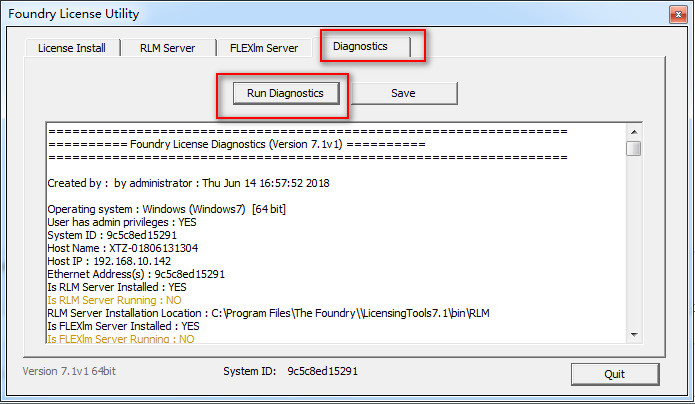Click the 'RLM Server Installation Location' line
Screen dimensions: 695x404
(269, 313)
